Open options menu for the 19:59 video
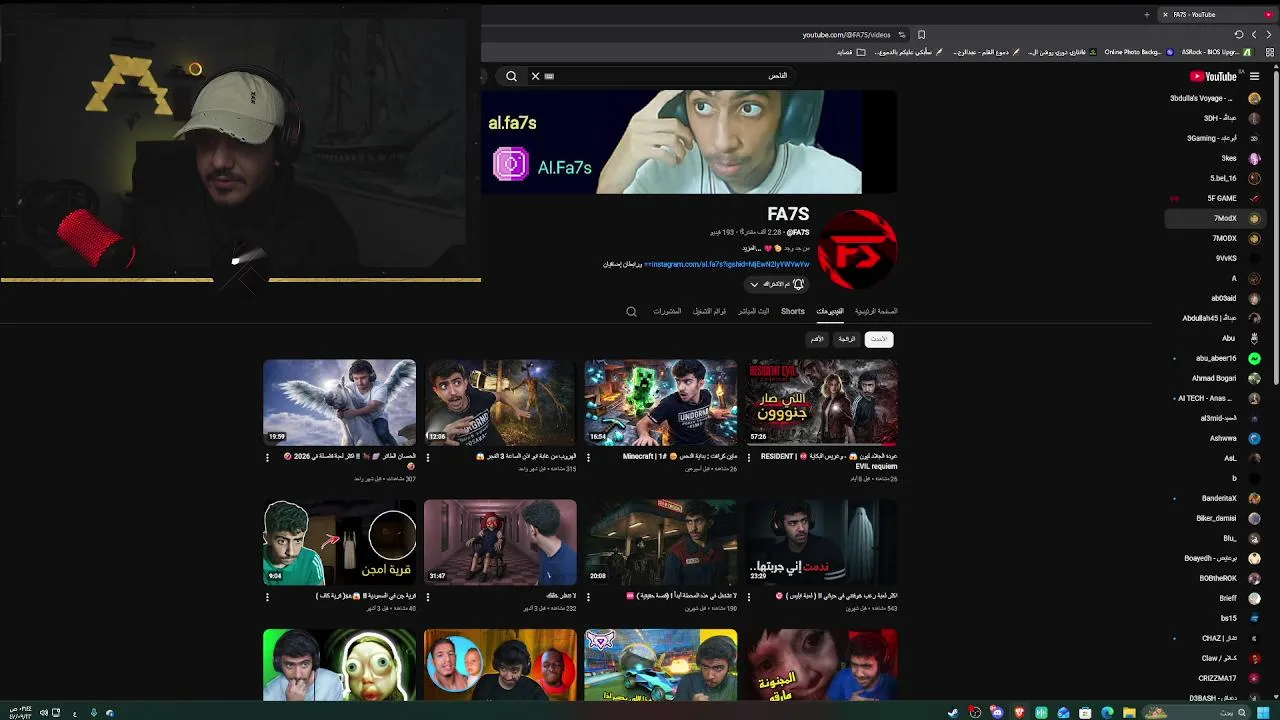This screenshot has width=1280, height=720. pyautogui.click(x=267, y=457)
